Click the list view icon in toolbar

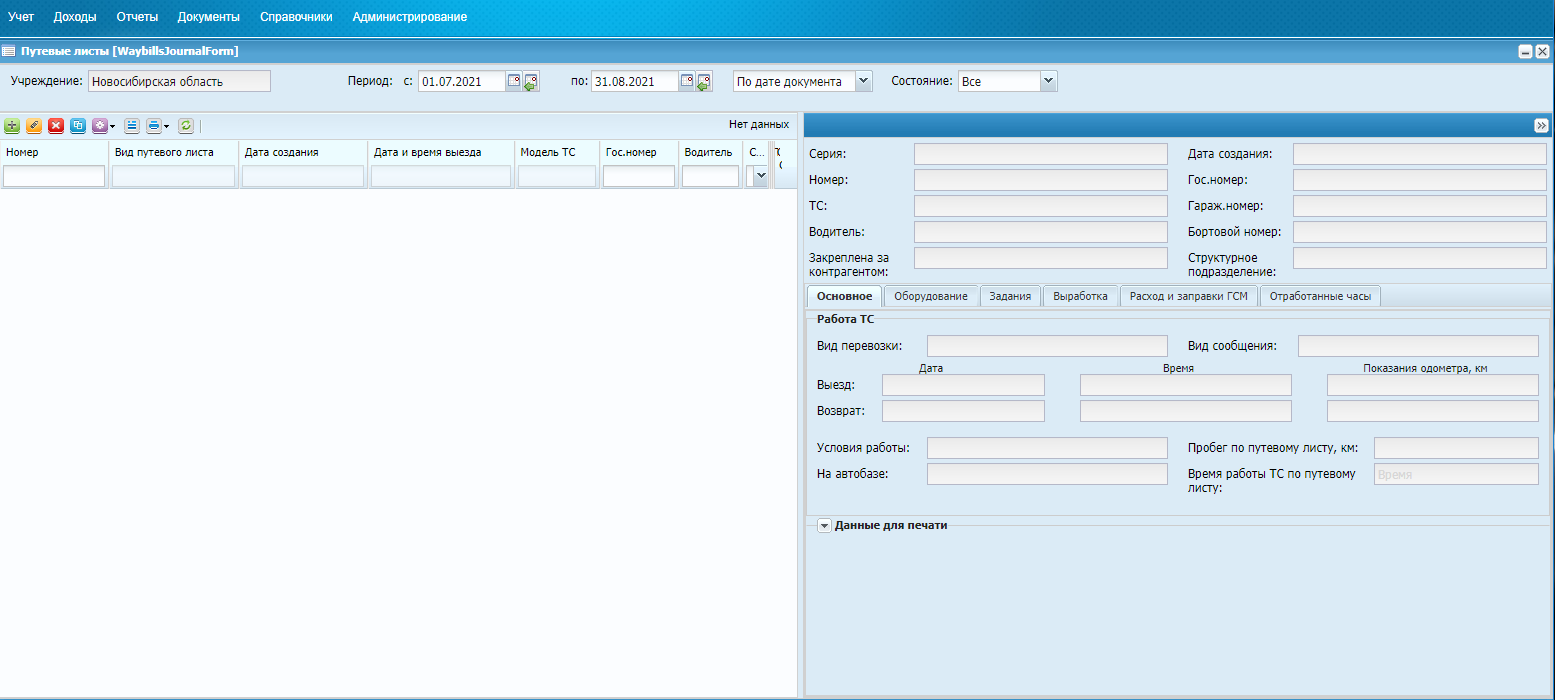[132, 126]
